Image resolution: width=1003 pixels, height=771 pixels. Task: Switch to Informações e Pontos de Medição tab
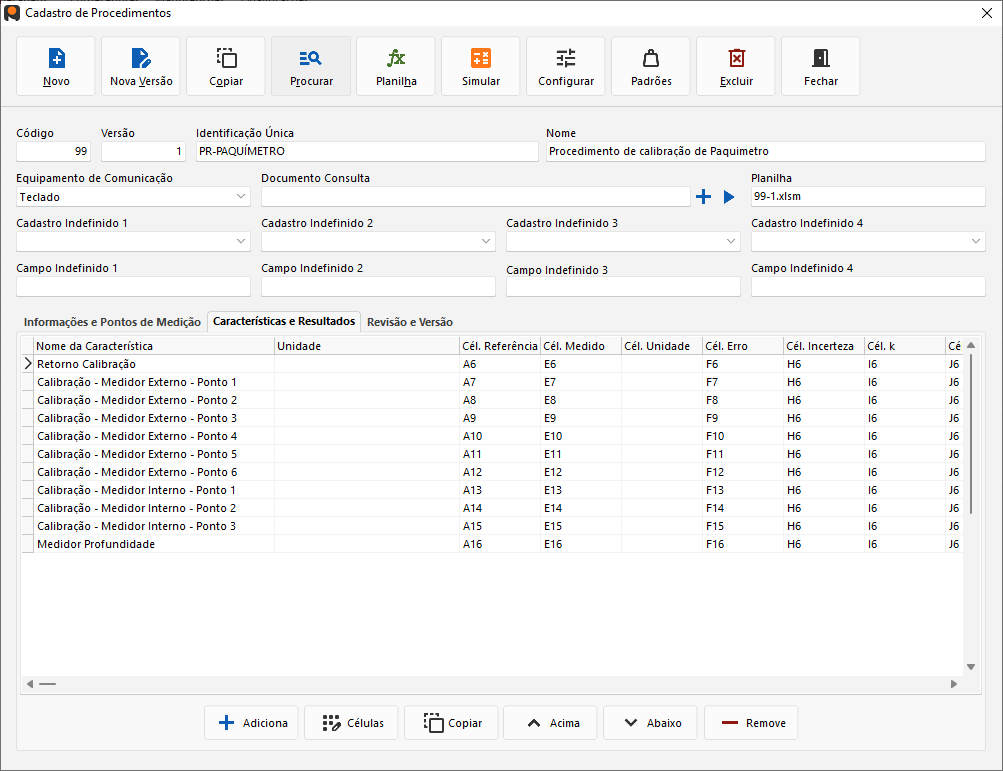tap(112, 322)
